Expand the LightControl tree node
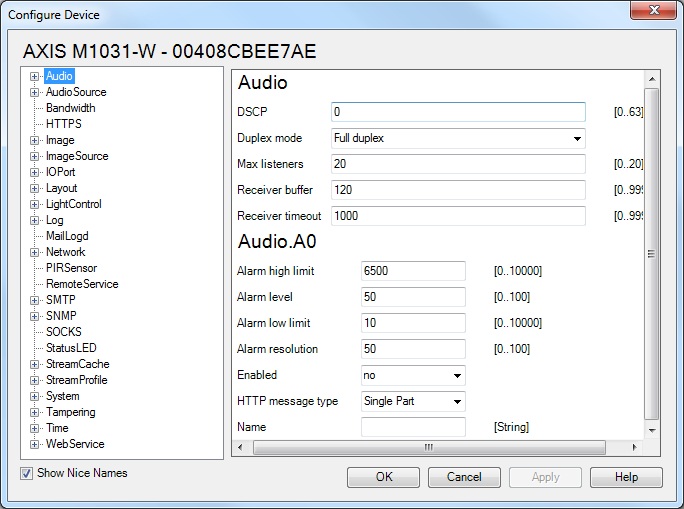Screen dimensions: 684x509 pyautogui.click(x=34, y=205)
